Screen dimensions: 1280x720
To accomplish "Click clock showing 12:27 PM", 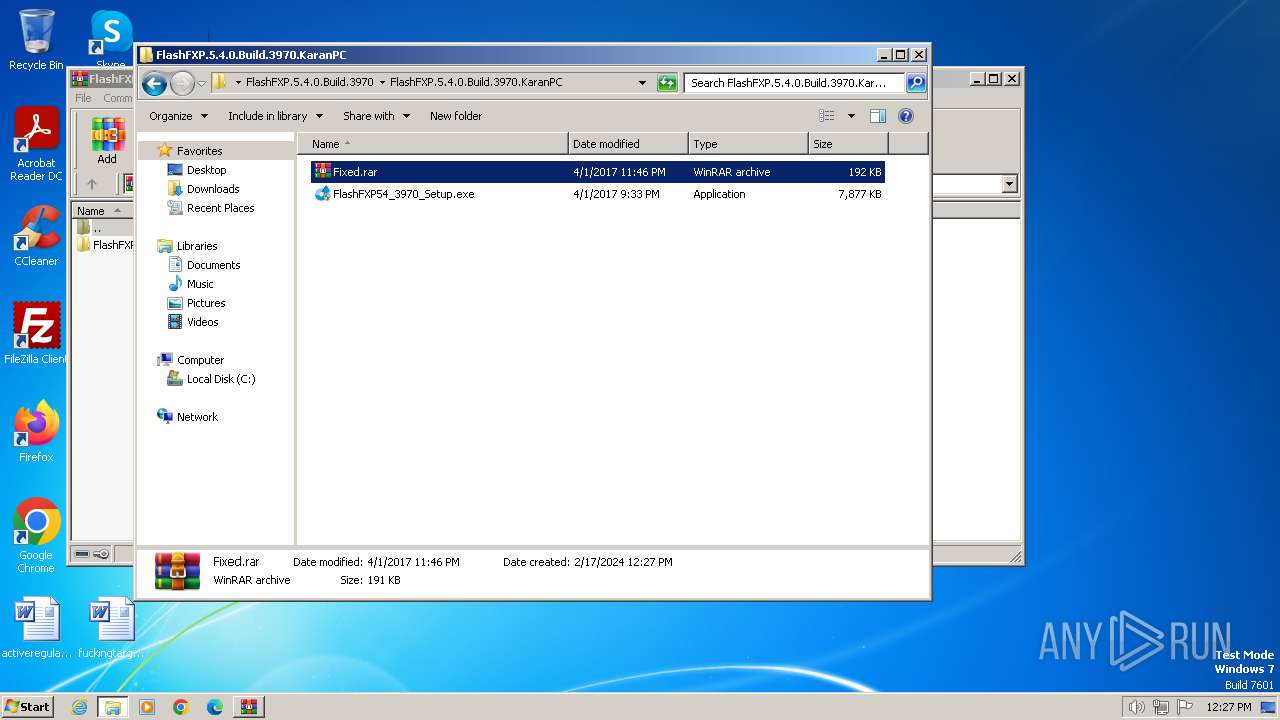I will (x=1229, y=707).
